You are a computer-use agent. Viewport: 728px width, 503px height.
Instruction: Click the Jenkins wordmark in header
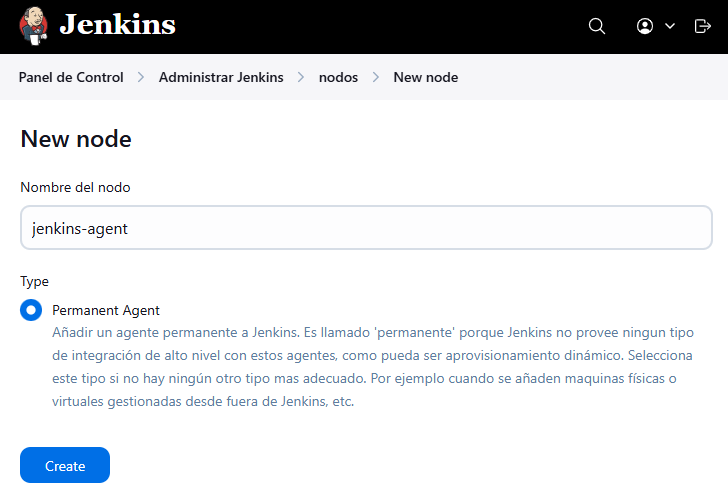117,25
